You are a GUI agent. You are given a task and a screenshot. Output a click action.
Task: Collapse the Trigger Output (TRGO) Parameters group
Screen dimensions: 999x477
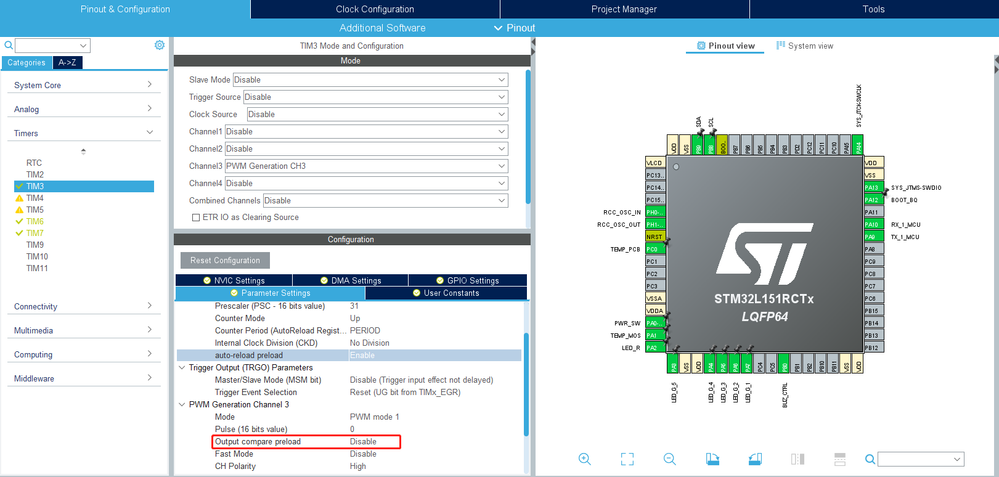pos(181,367)
